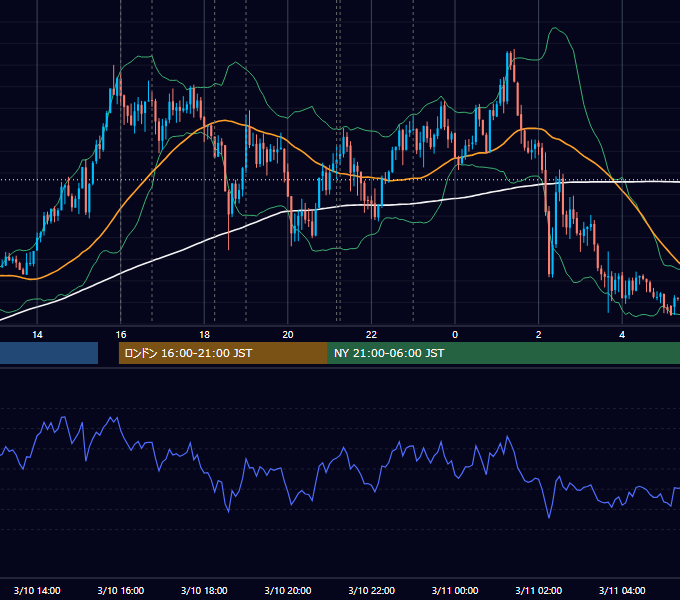The width and height of the screenshot is (680, 600).
Task: Click the 3/10 14:00 time label
Action: tap(37, 590)
